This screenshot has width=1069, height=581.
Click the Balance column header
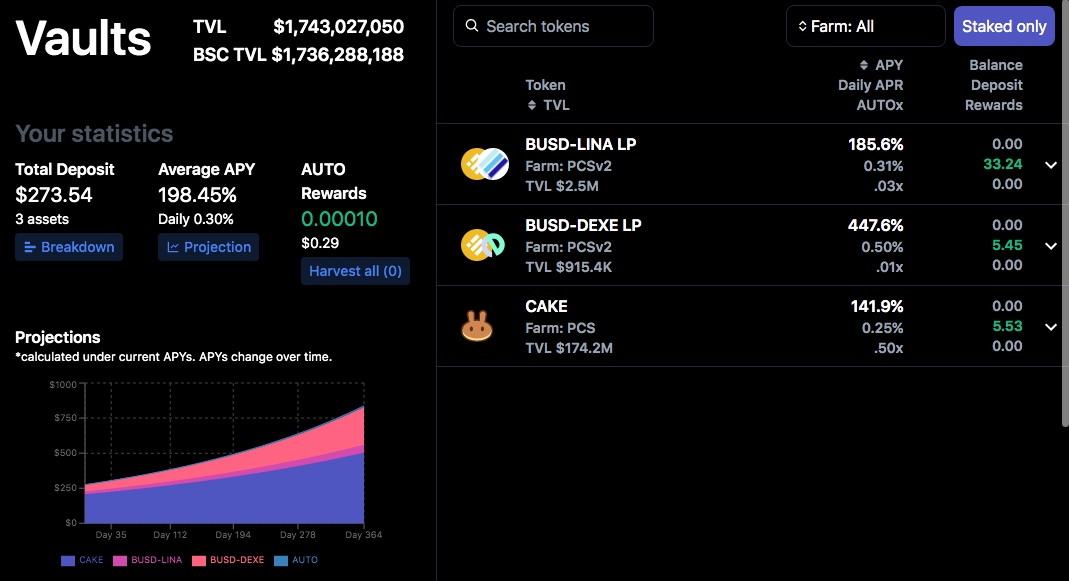(x=995, y=65)
